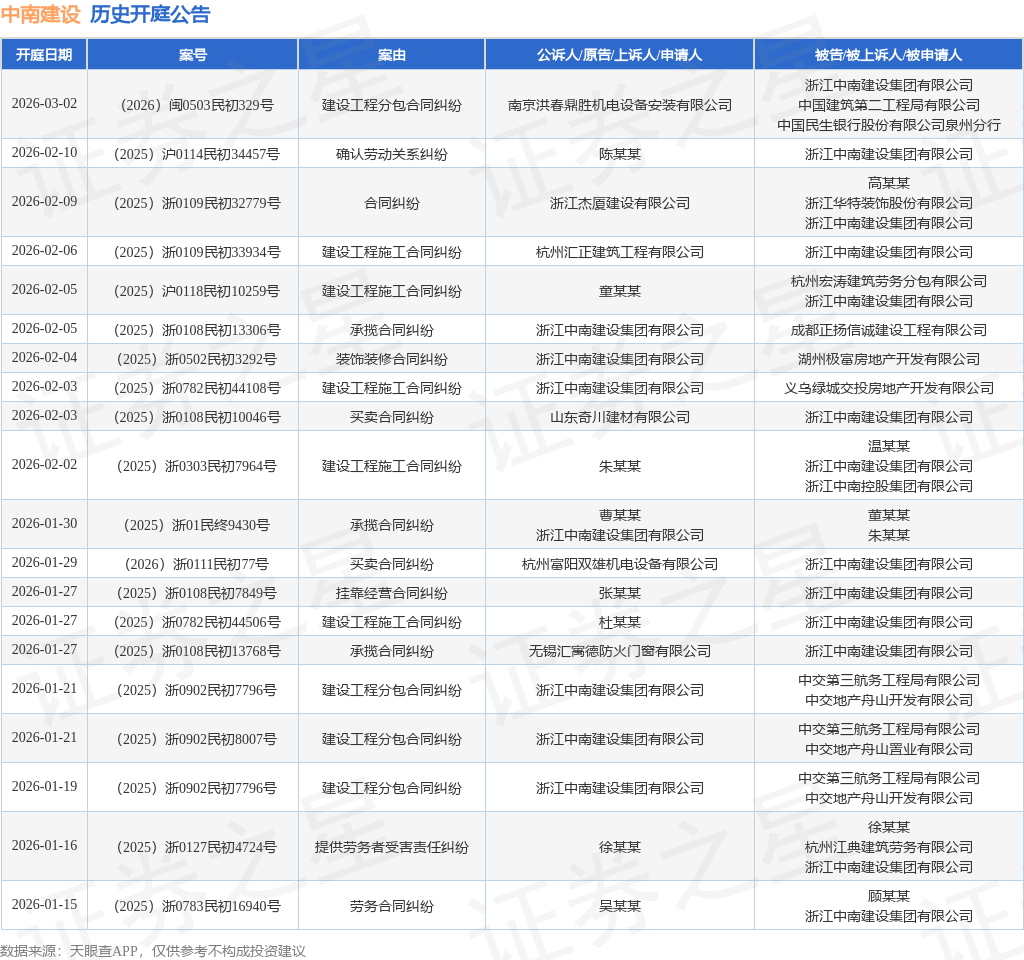The height and width of the screenshot is (960, 1024).
Task: Click case number (2025)浙0109民初33934号
Action: click(197, 252)
